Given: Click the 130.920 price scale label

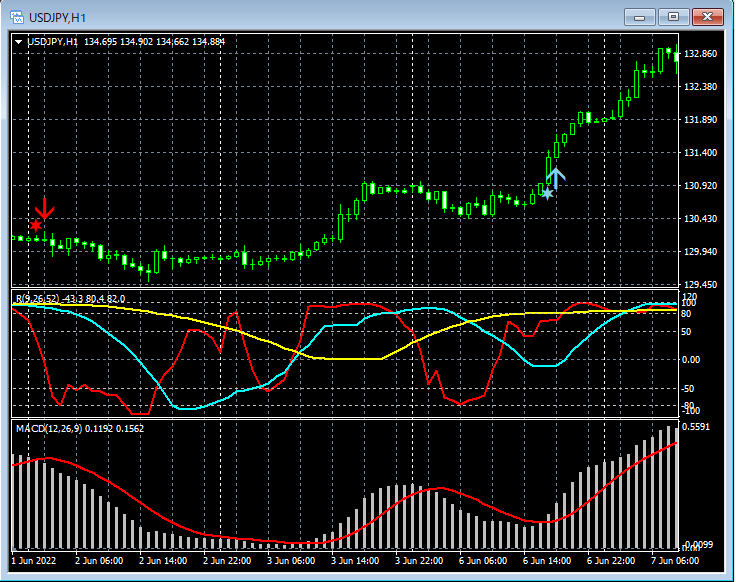Looking at the screenshot, I should (700, 186).
